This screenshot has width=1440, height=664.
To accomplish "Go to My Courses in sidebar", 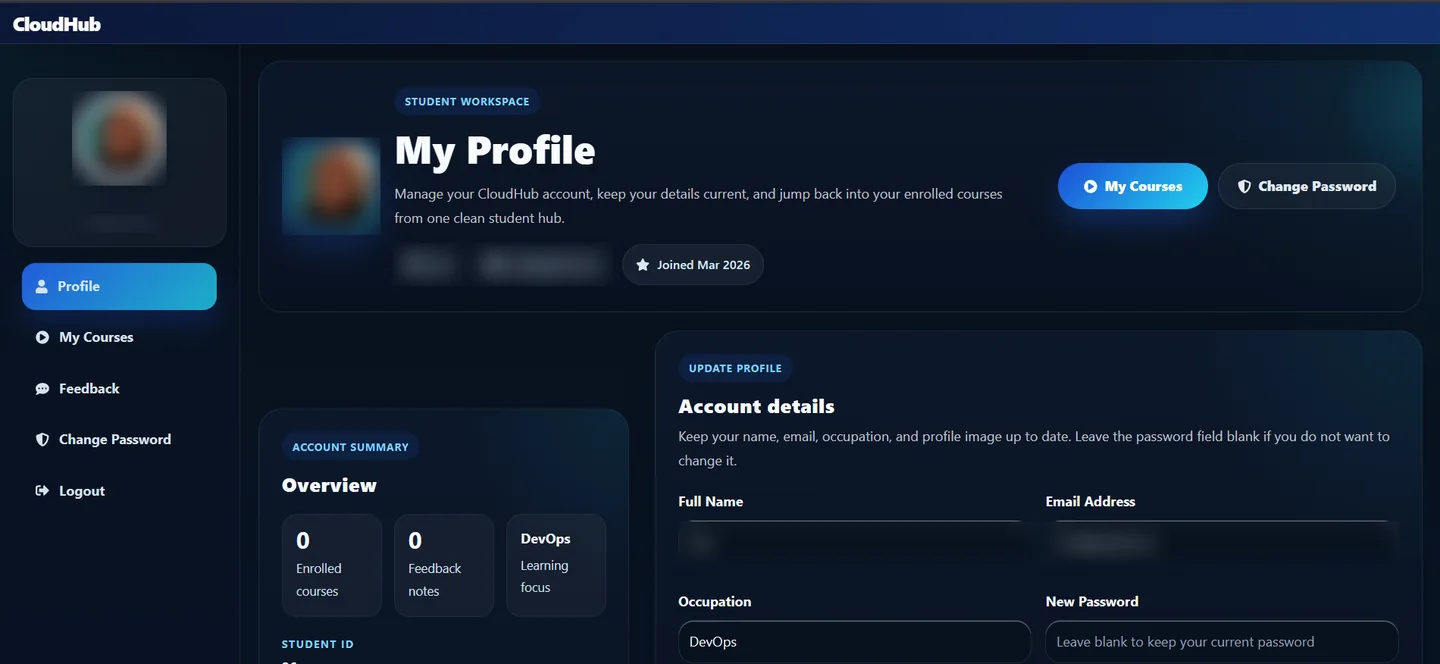I will click(119, 337).
